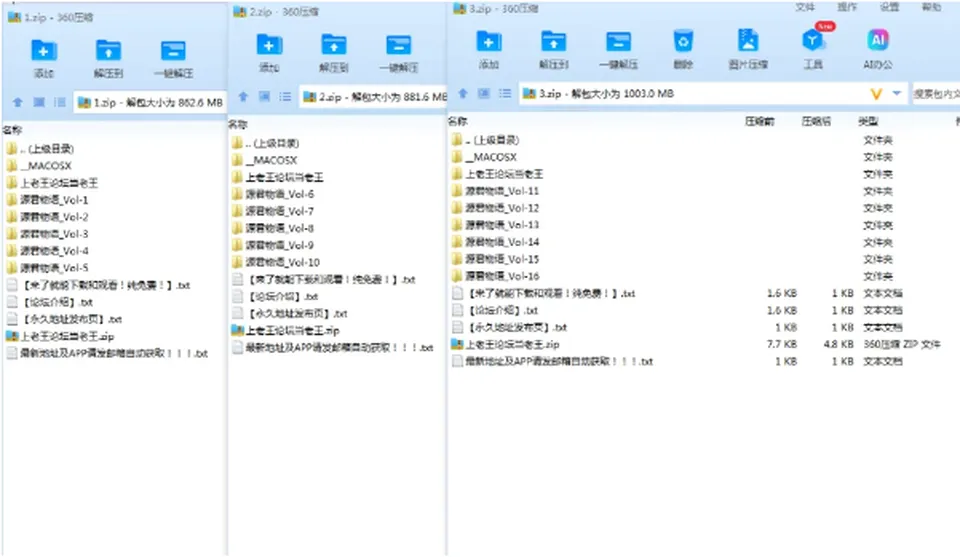Screen dimensions: 960x557
Task: Expand the 3.zip address bar dropdown arrow
Action: [x=897, y=94]
